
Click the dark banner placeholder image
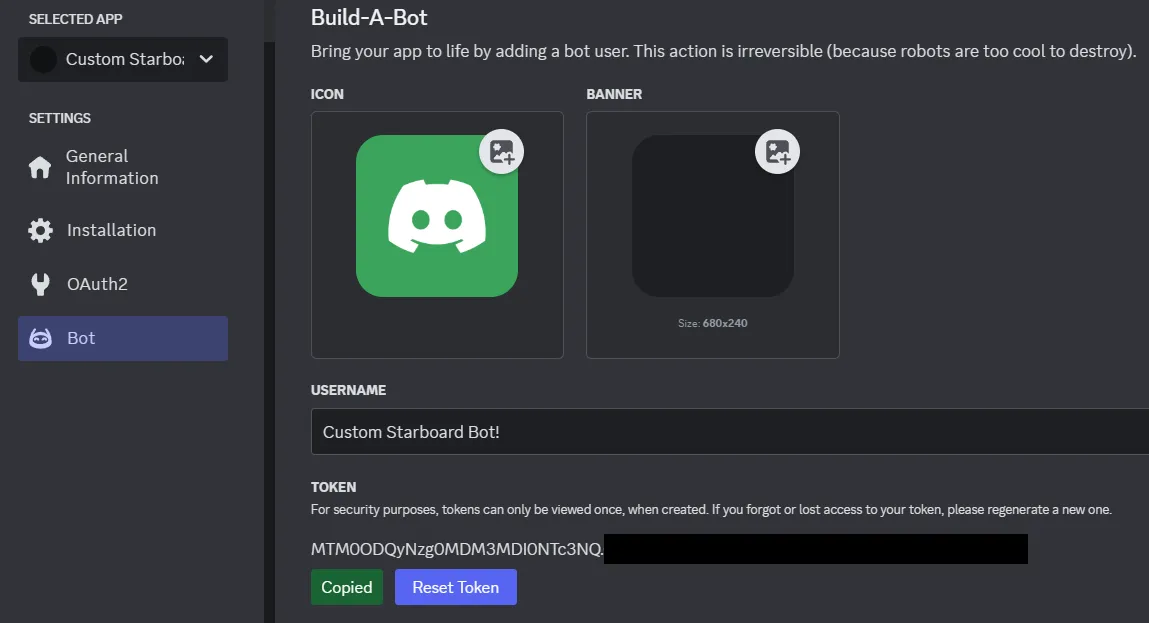click(x=713, y=216)
